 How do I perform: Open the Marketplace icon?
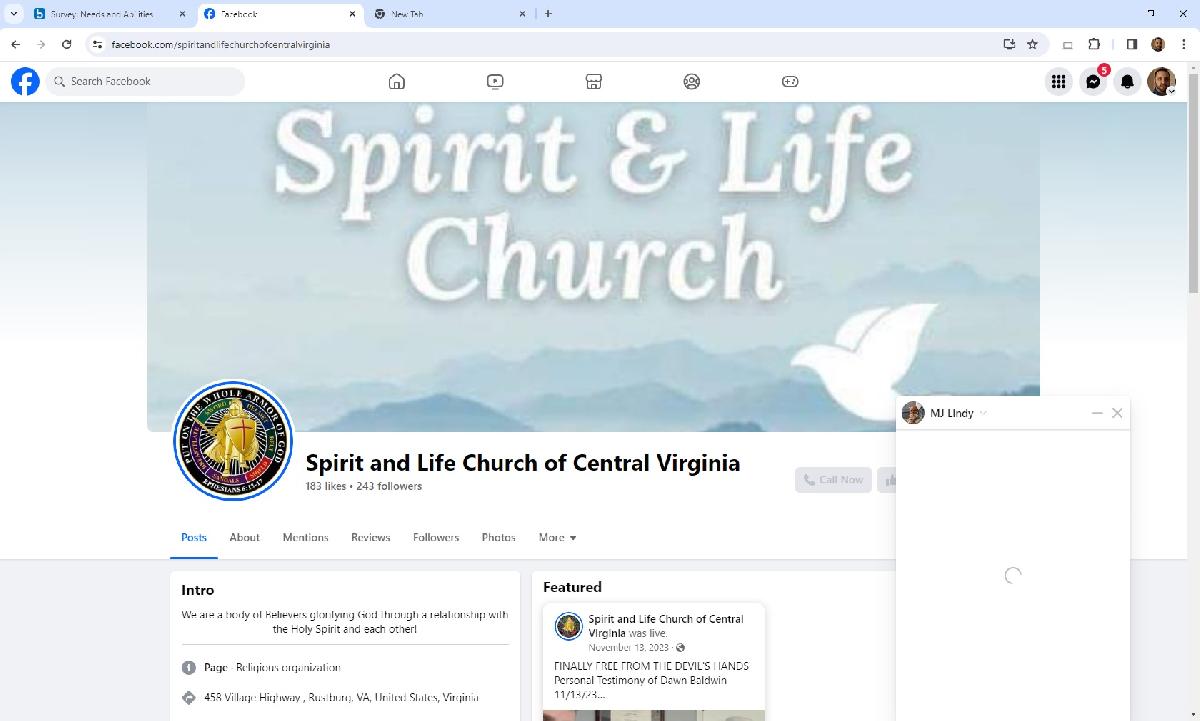[x=593, y=82]
